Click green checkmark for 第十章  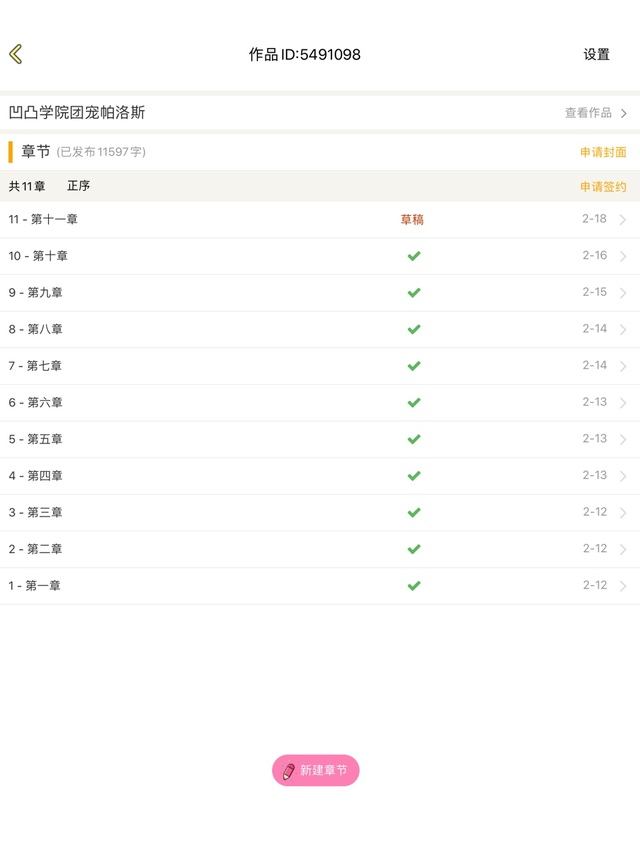[x=414, y=256]
